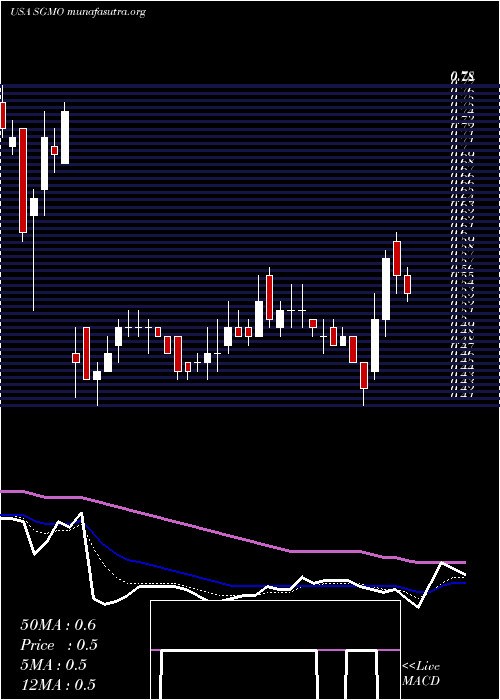This screenshot has width=500, height=700.
Task: Click the rightmost candlestick on the chart
Action: click(407, 284)
